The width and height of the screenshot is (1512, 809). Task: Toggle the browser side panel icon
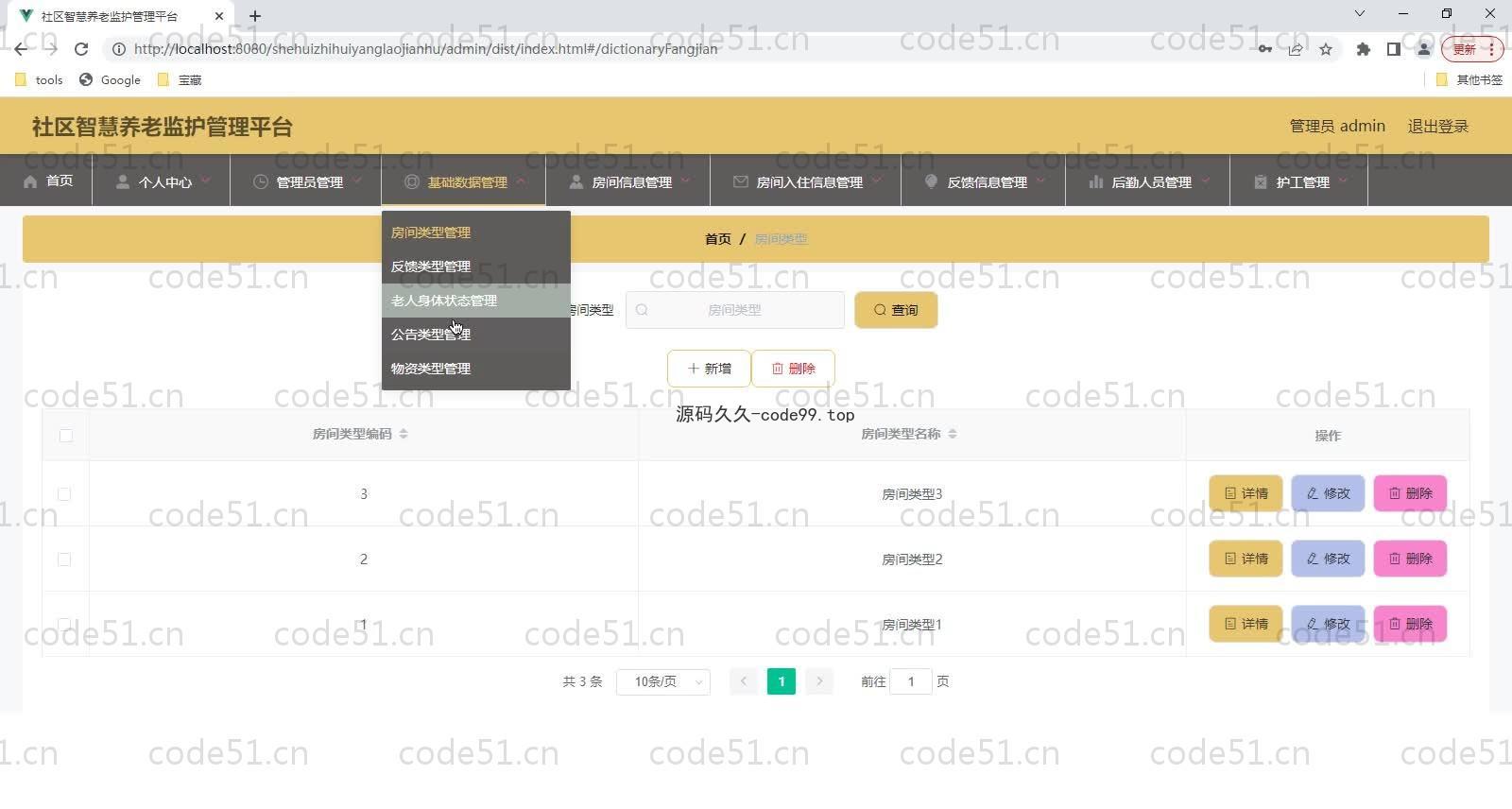click(1393, 49)
